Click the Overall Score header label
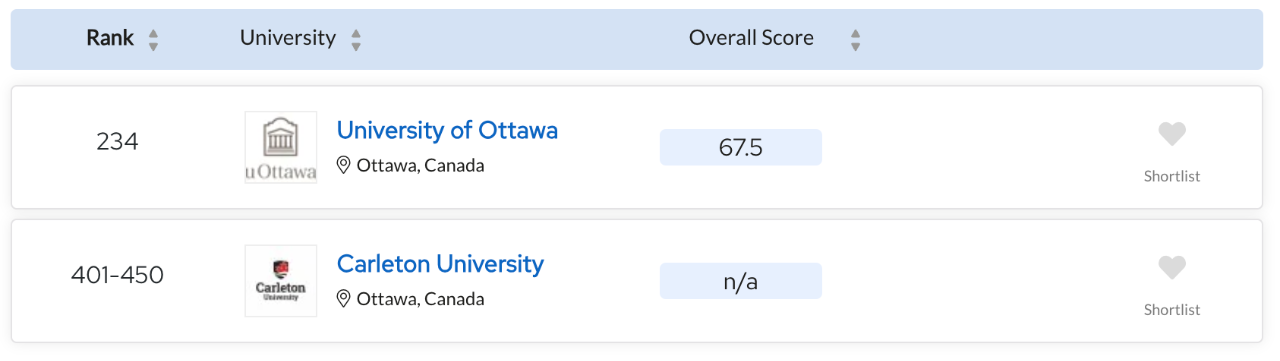Image resolution: width=1280 pixels, height=361 pixels. 751,38
